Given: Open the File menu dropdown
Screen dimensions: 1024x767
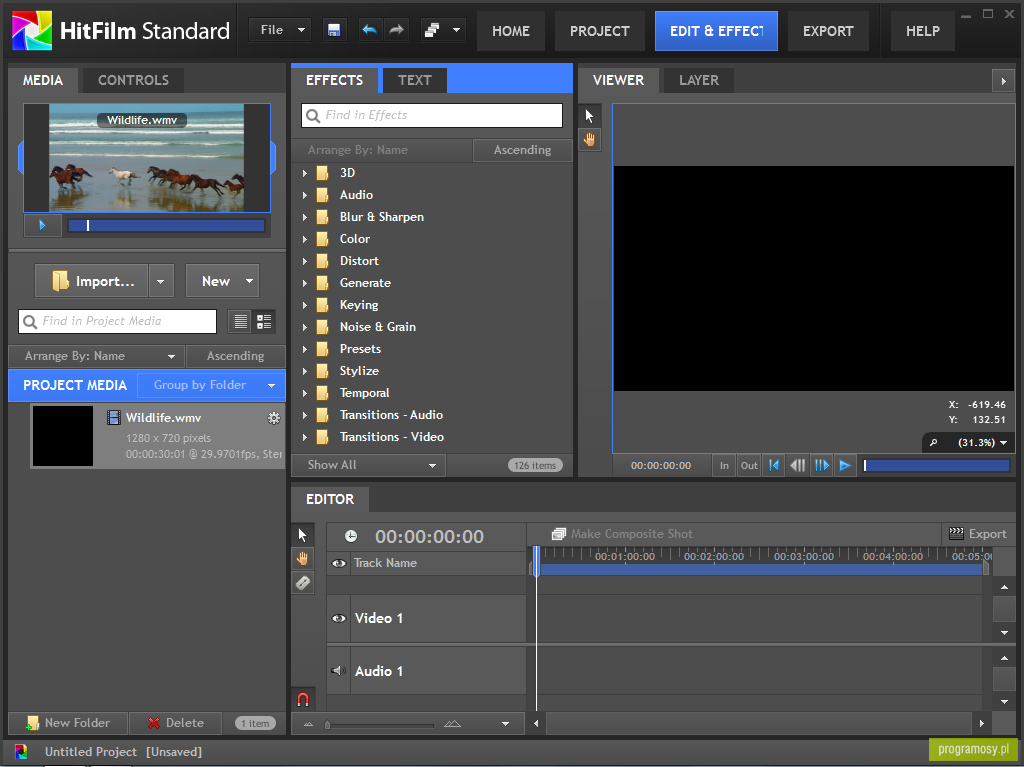Looking at the screenshot, I should [x=280, y=30].
